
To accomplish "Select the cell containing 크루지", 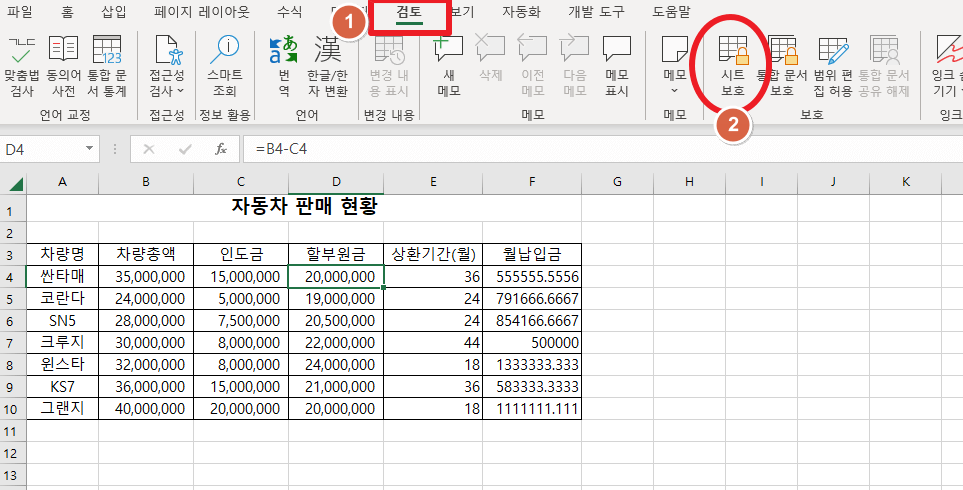I will 62,343.
